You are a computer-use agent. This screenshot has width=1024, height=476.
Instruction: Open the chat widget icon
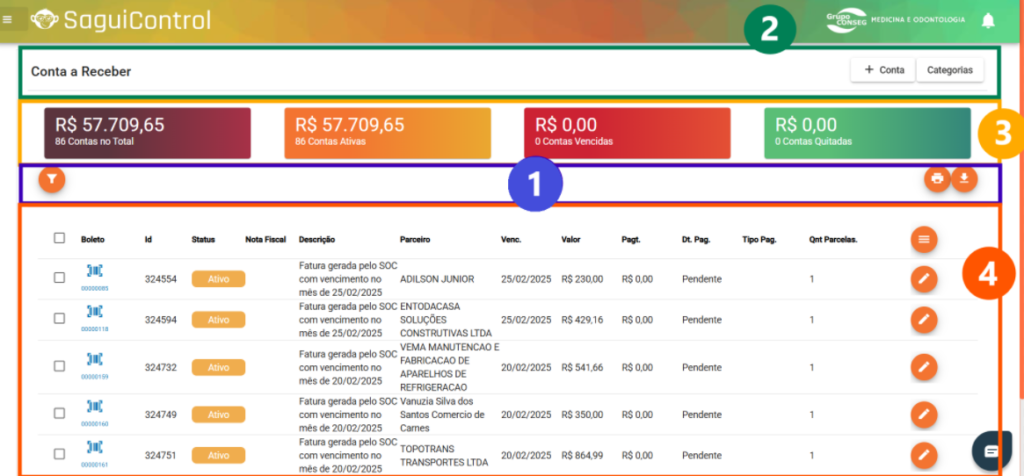pyautogui.click(x=991, y=450)
